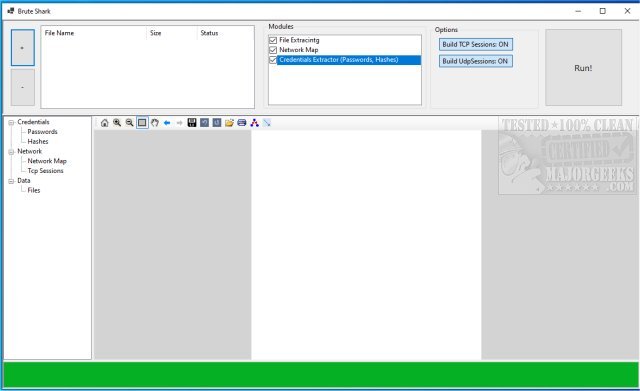Screen dimensions: 640x391
Task: Click the zoom in magnifier icon
Action: click(x=117, y=122)
